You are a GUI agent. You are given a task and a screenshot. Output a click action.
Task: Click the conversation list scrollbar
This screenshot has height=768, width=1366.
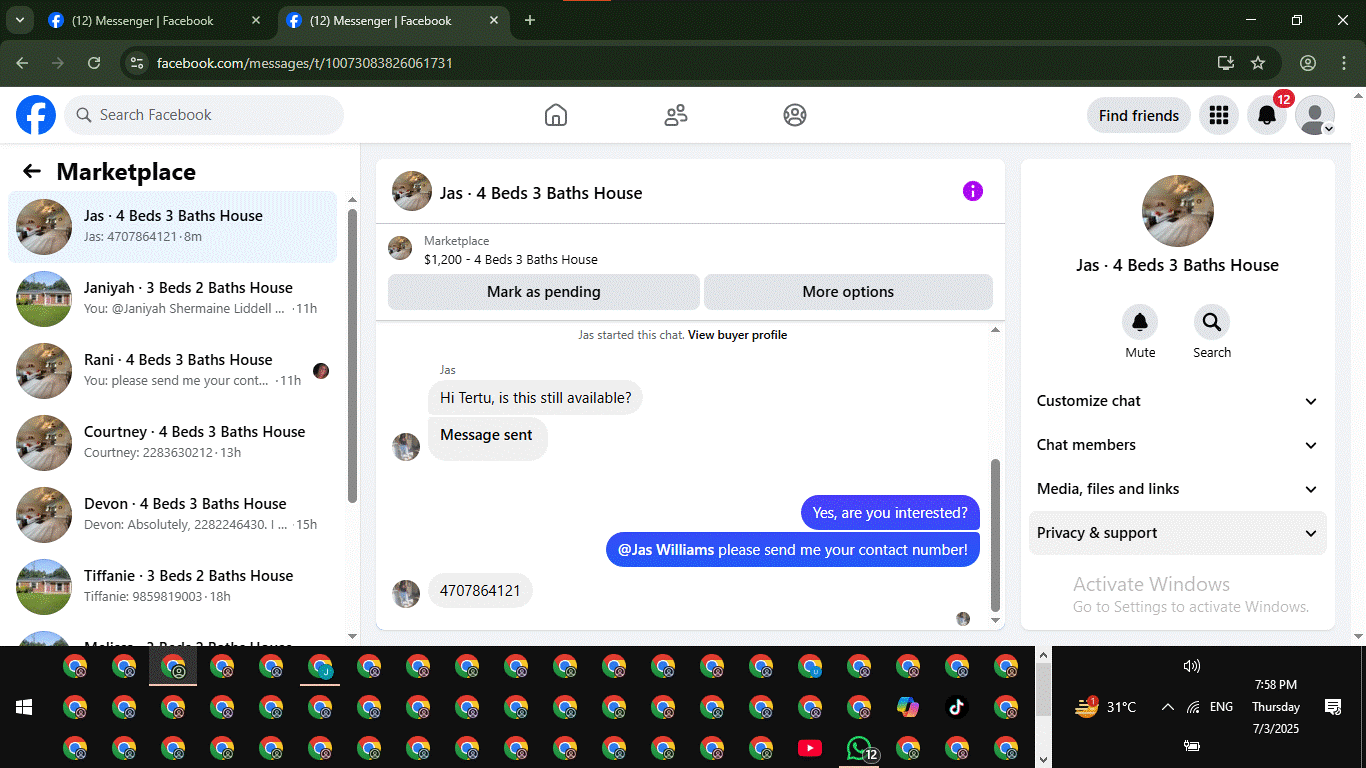coord(352,355)
